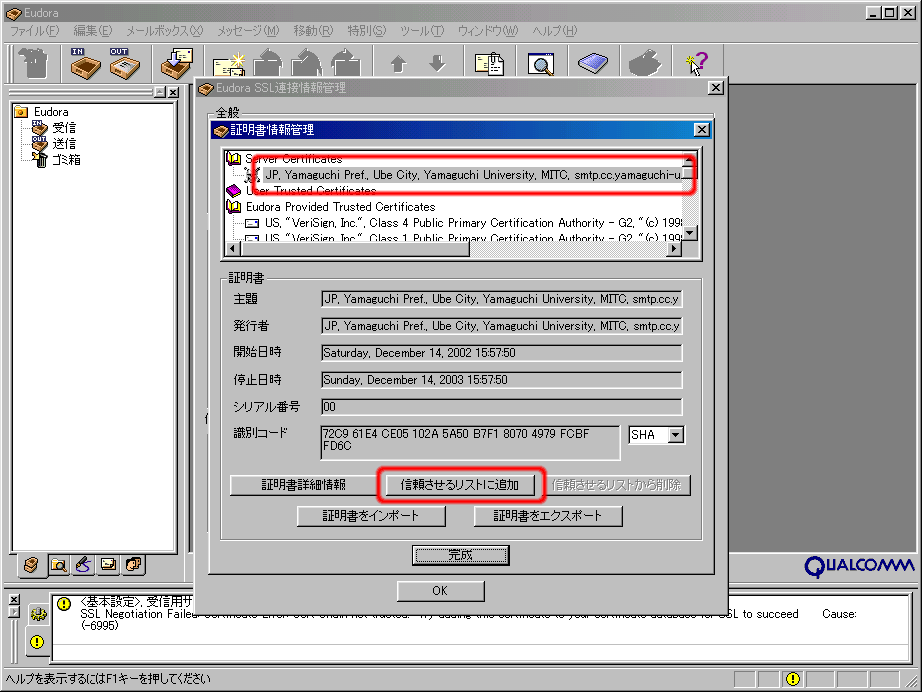This screenshot has height=692, width=922.
Task: Click the context help question icon
Action: (697, 63)
